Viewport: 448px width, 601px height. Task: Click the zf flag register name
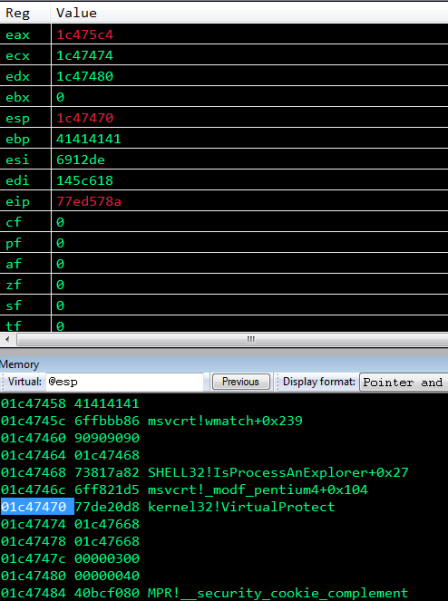point(13,284)
